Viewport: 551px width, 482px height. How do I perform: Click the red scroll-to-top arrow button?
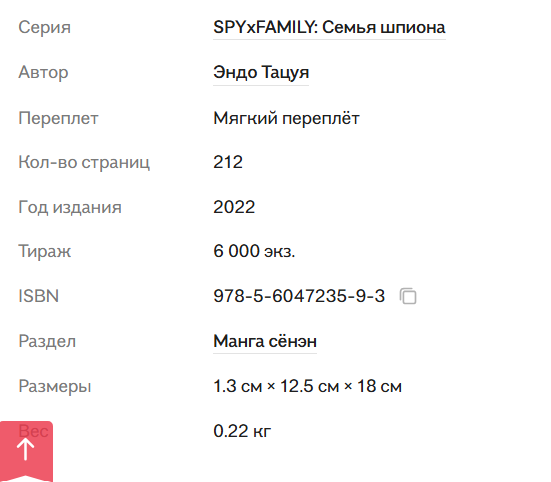[x=26, y=451]
